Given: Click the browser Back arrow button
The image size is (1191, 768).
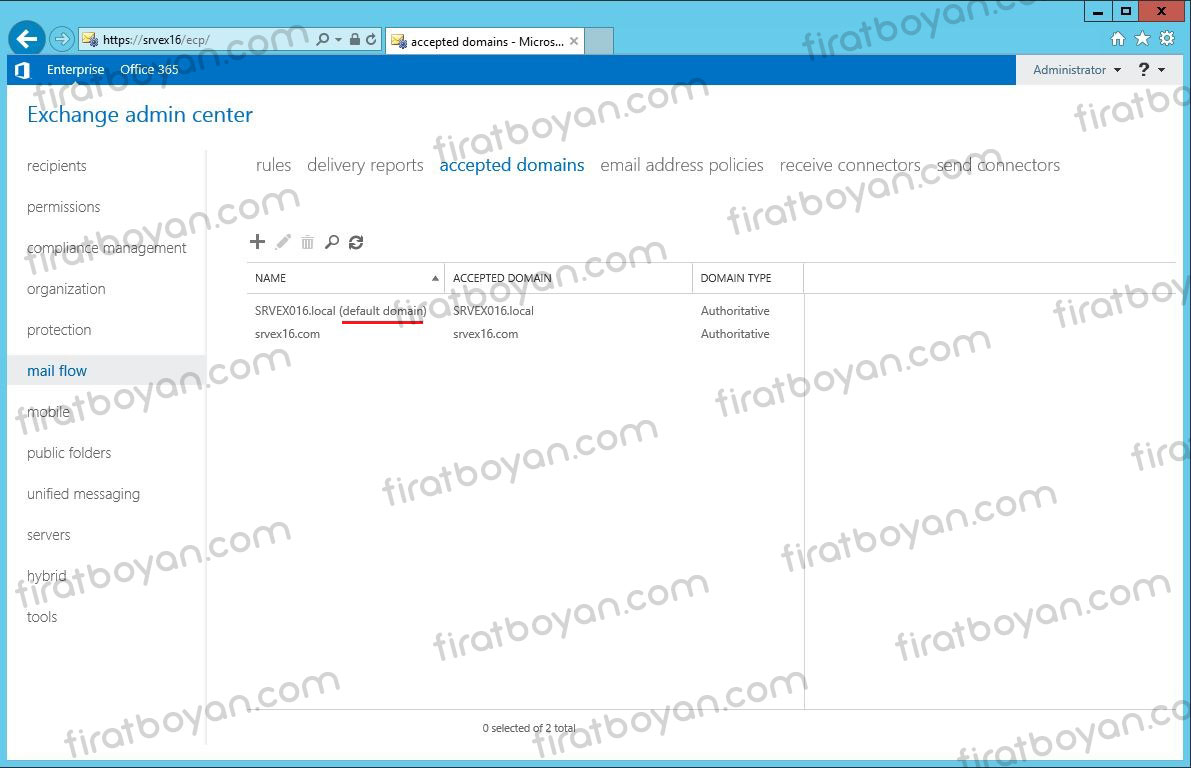Looking at the screenshot, I should (x=27, y=39).
